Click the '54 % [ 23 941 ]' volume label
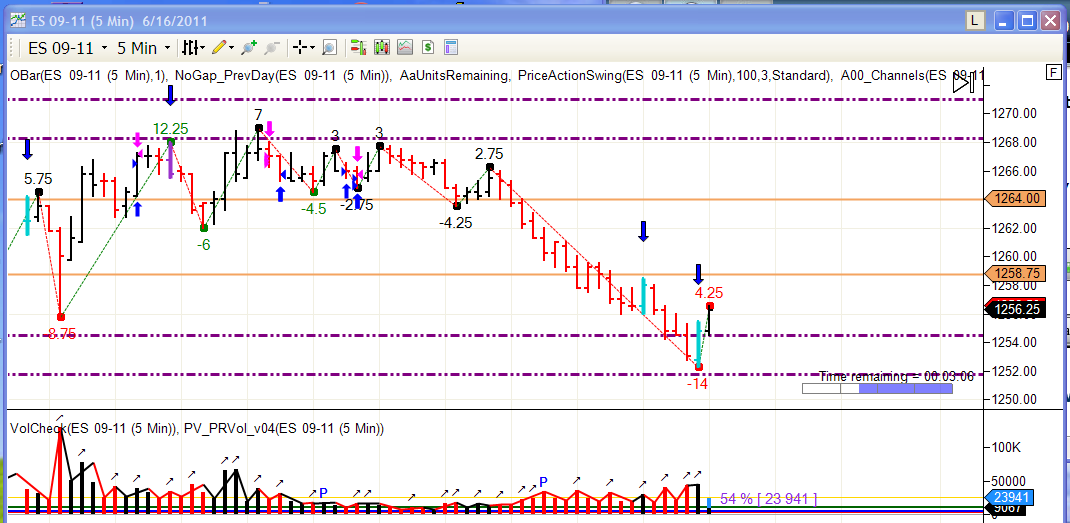This screenshot has height=523, width=1070. (x=768, y=499)
